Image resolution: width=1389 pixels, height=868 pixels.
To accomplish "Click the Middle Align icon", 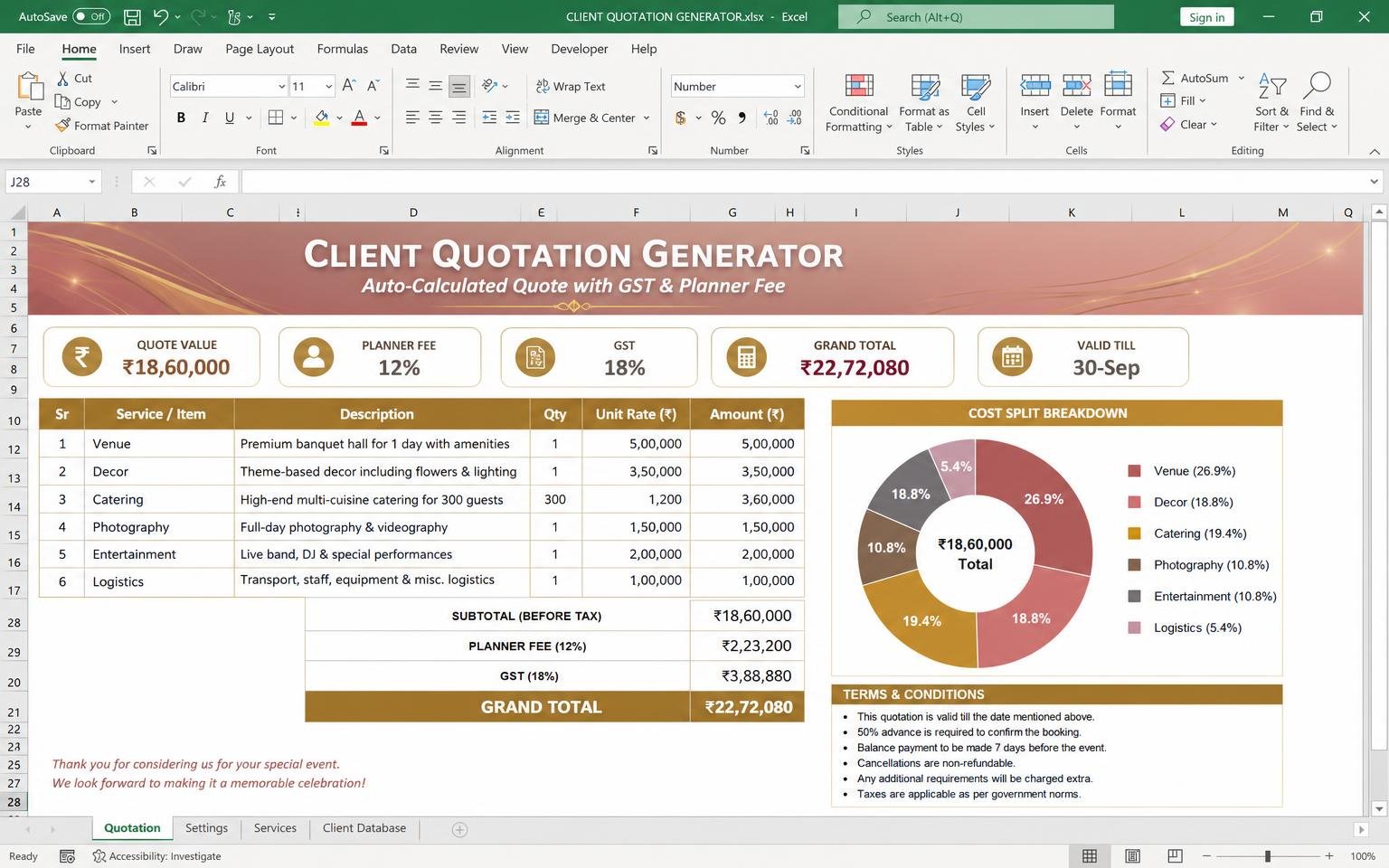I will 436,86.
